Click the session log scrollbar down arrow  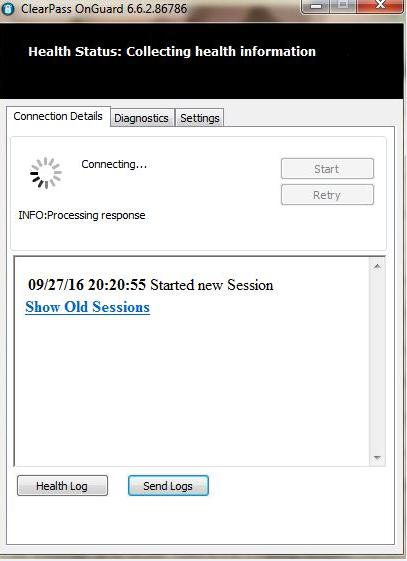coord(377,458)
